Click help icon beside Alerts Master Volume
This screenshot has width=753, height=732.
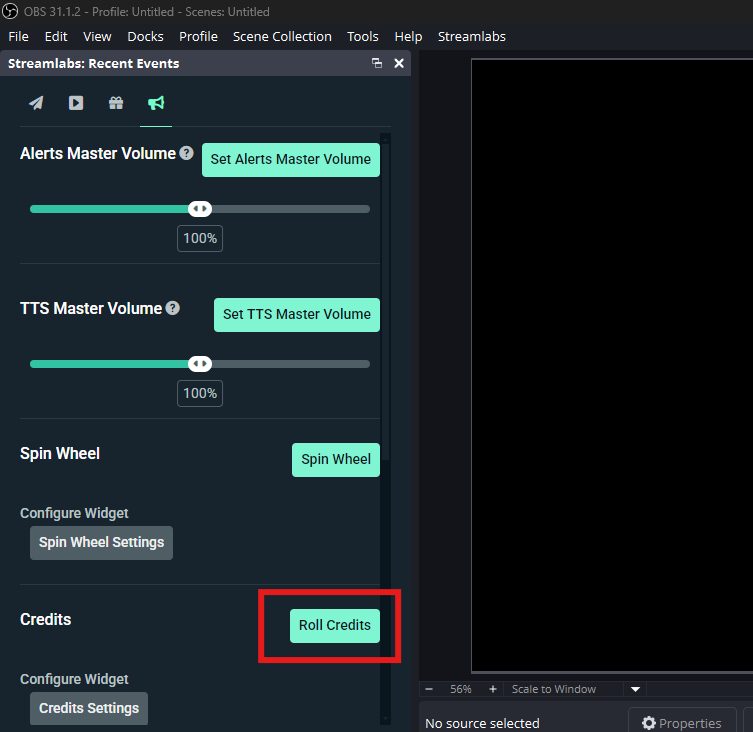click(186, 153)
